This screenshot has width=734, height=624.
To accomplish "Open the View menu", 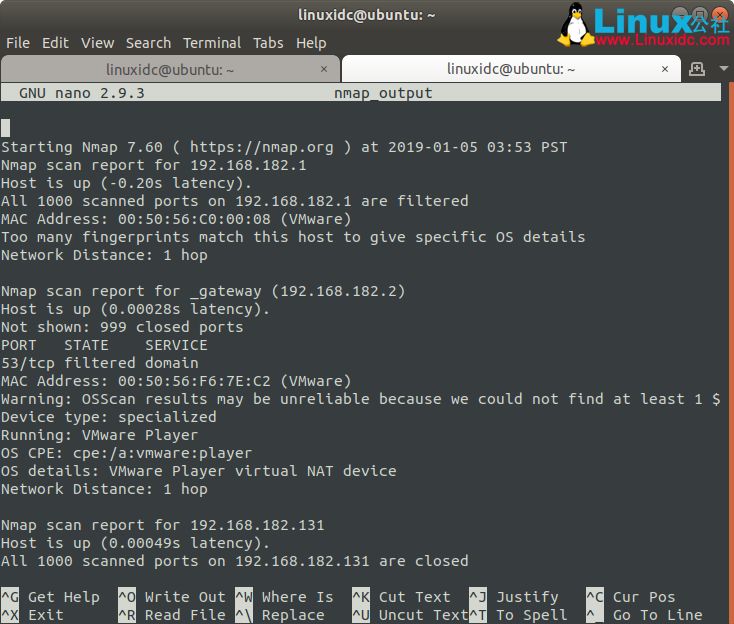I will [97, 43].
